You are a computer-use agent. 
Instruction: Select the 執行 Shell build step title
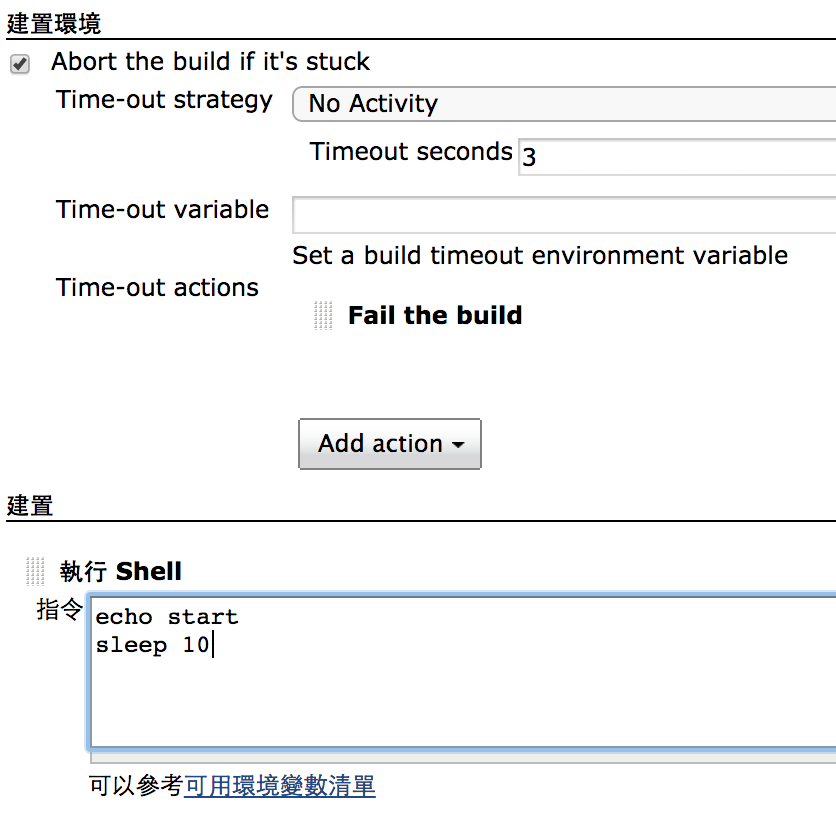point(120,571)
